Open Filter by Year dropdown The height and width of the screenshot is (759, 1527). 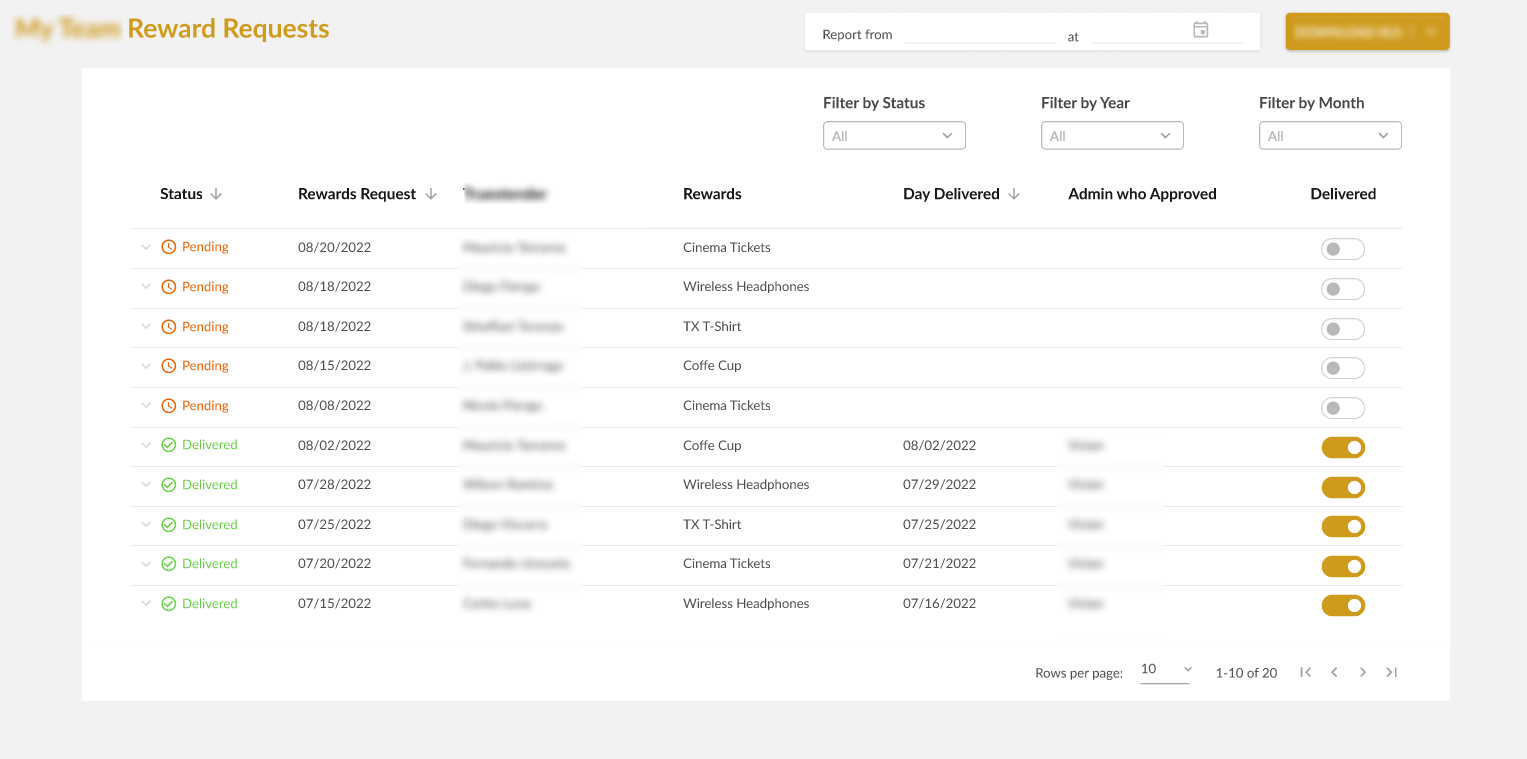pos(1112,135)
